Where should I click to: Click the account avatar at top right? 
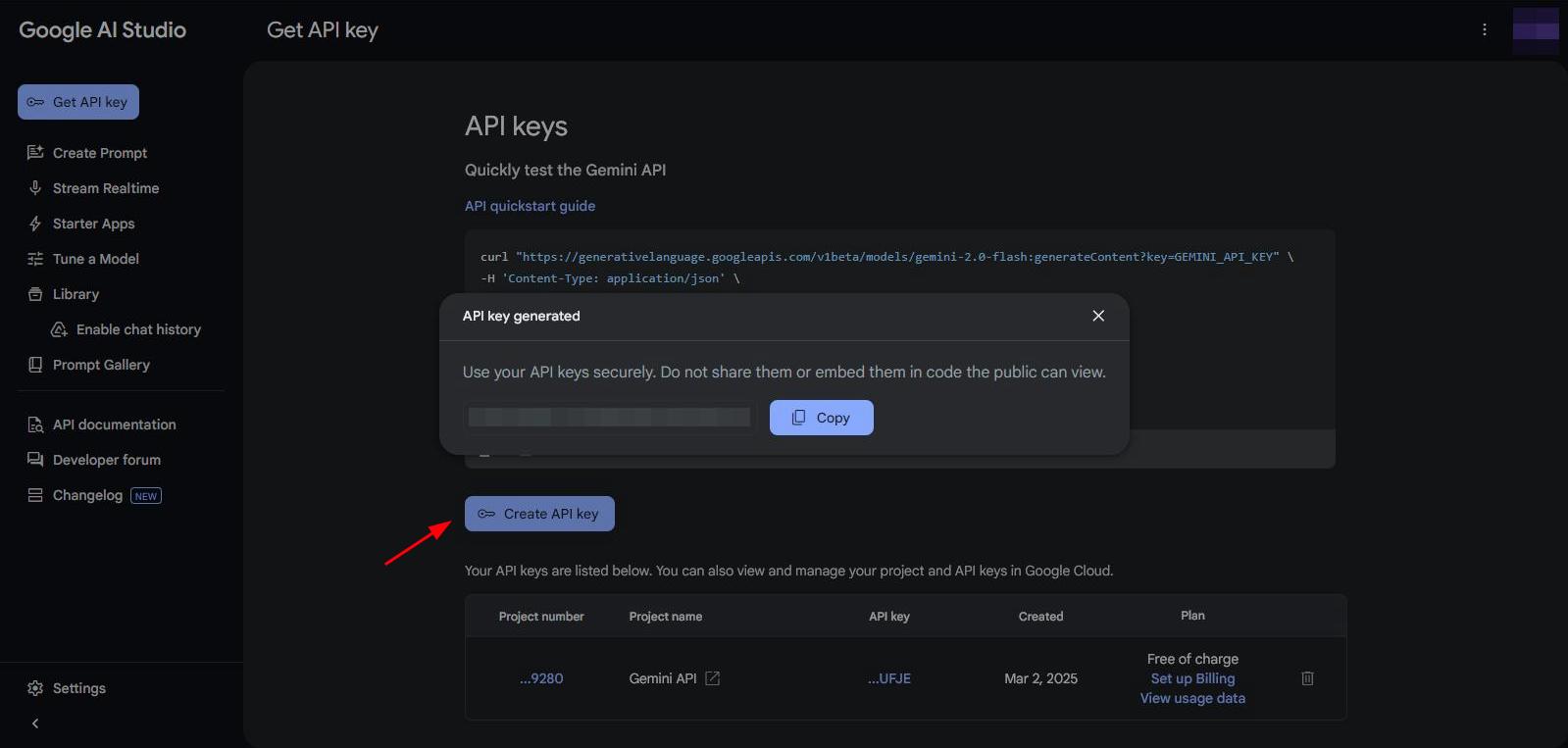pyautogui.click(x=1536, y=30)
